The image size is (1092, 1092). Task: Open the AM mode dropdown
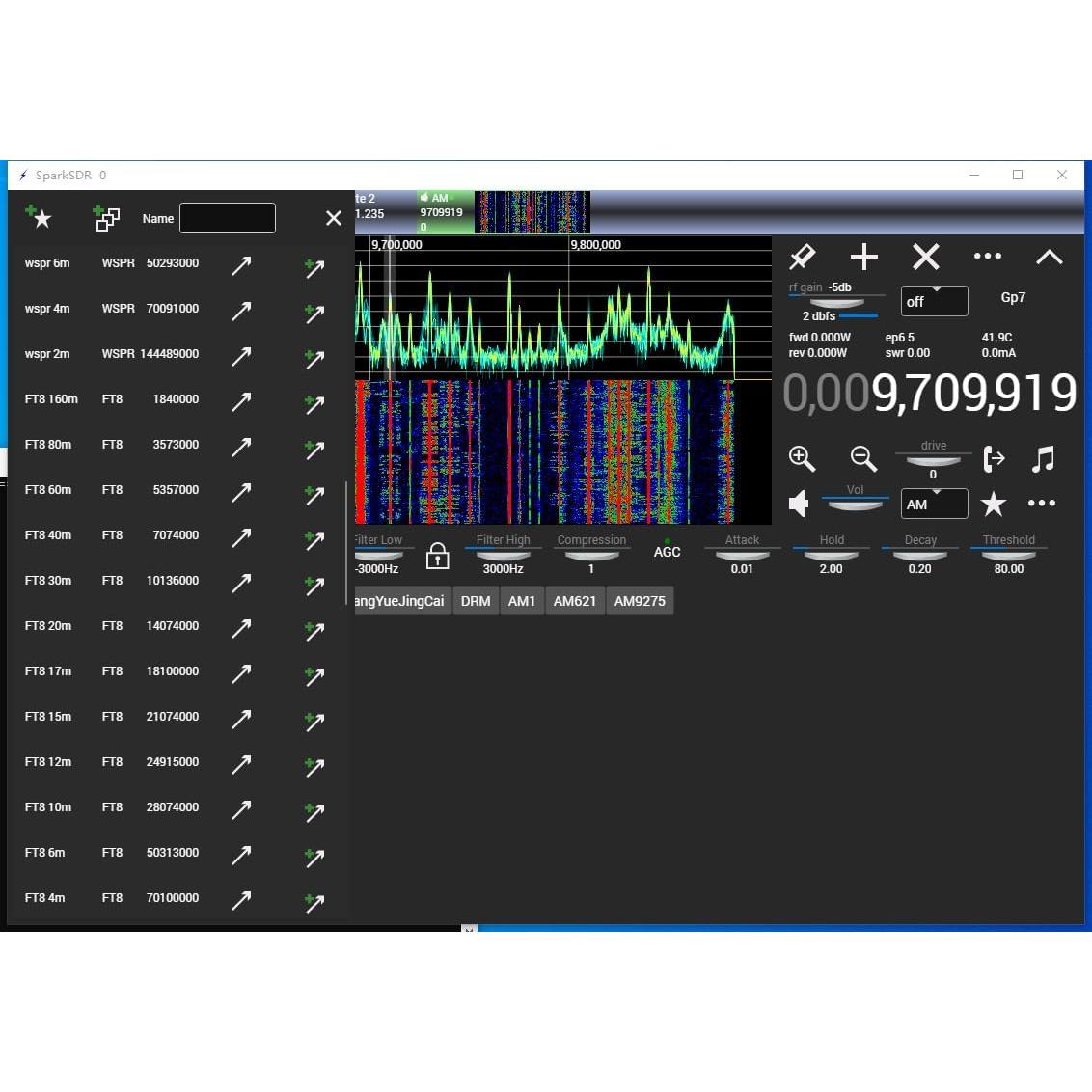(934, 504)
